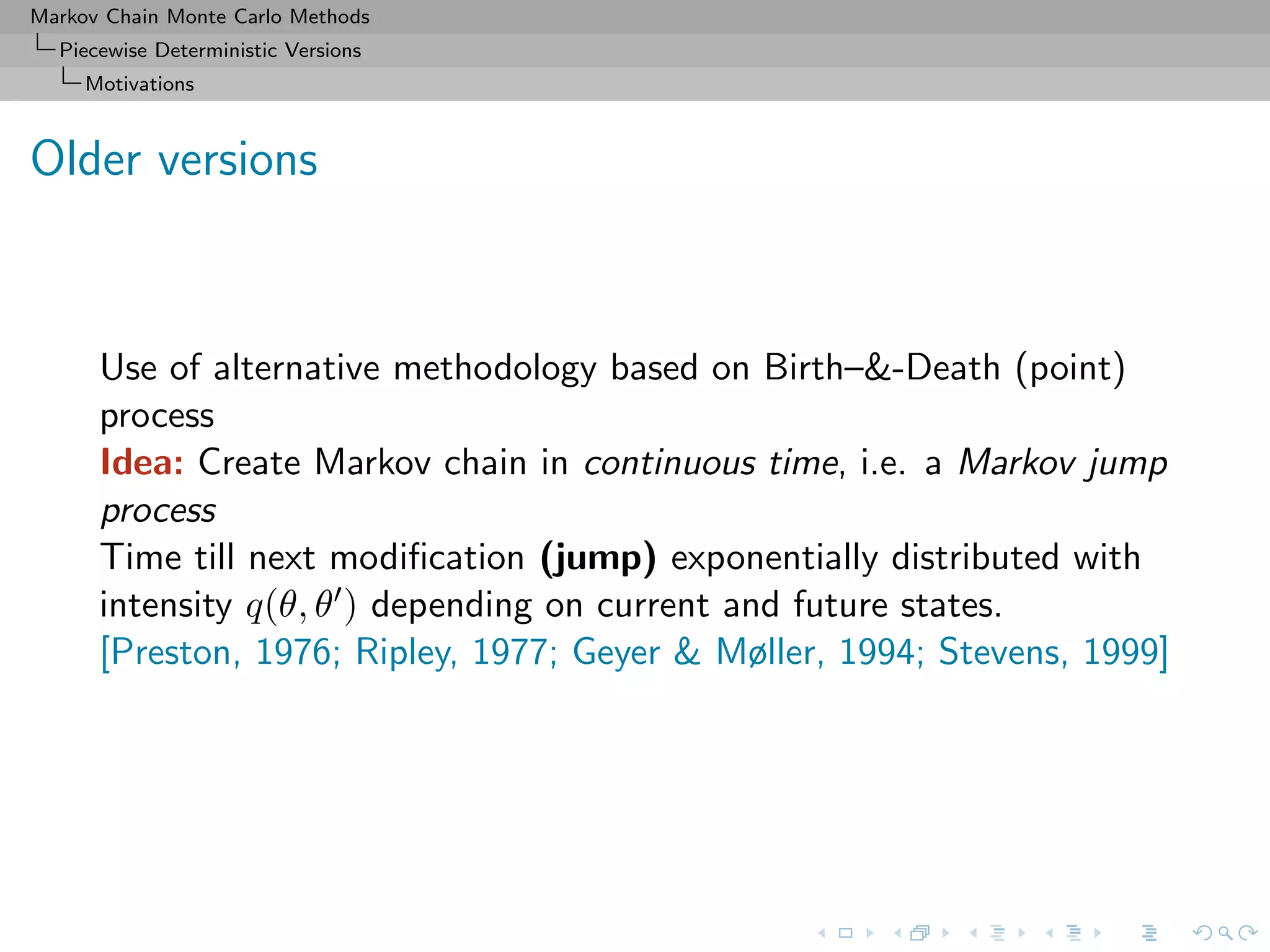Click the go back curved arrow icon
The height and width of the screenshot is (952, 1270).
click(x=1202, y=932)
